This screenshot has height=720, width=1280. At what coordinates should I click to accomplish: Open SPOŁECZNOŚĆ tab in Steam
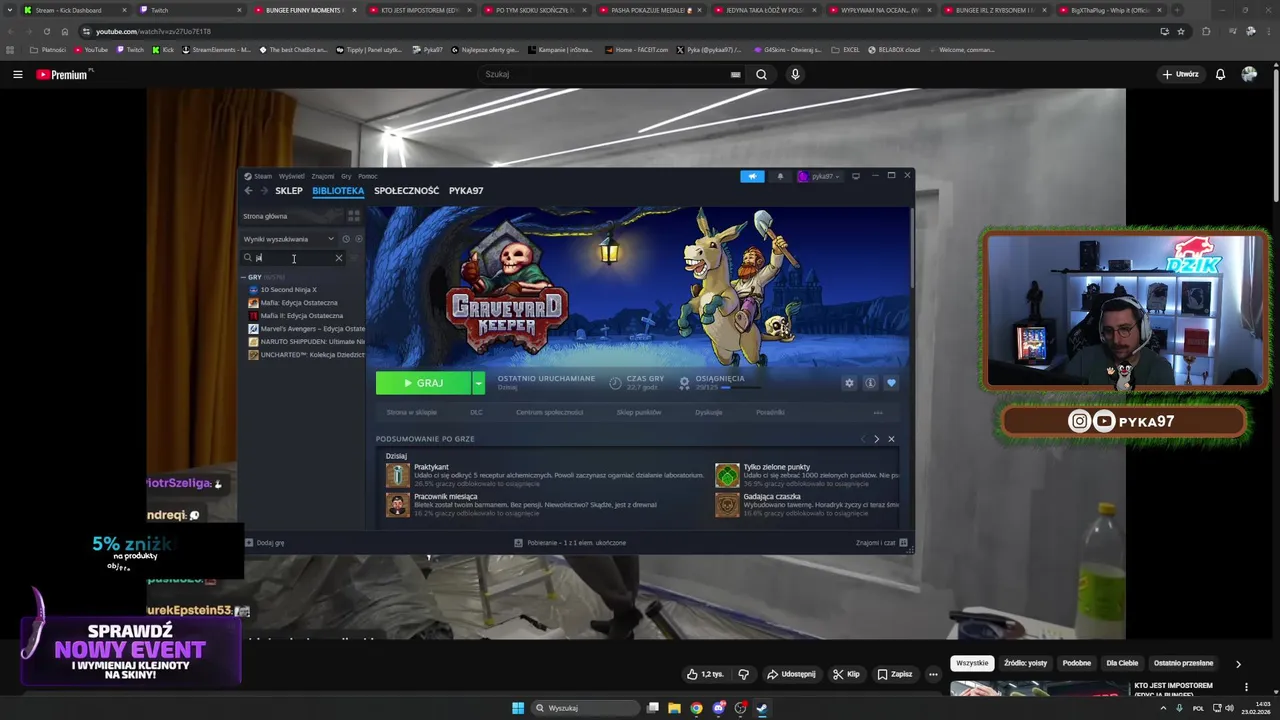pyautogui.click(x=406, y=190)
